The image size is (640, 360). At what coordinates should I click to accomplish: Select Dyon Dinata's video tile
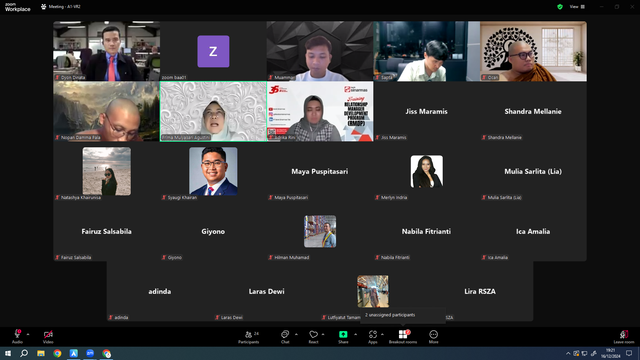click(x=107, y=51)
